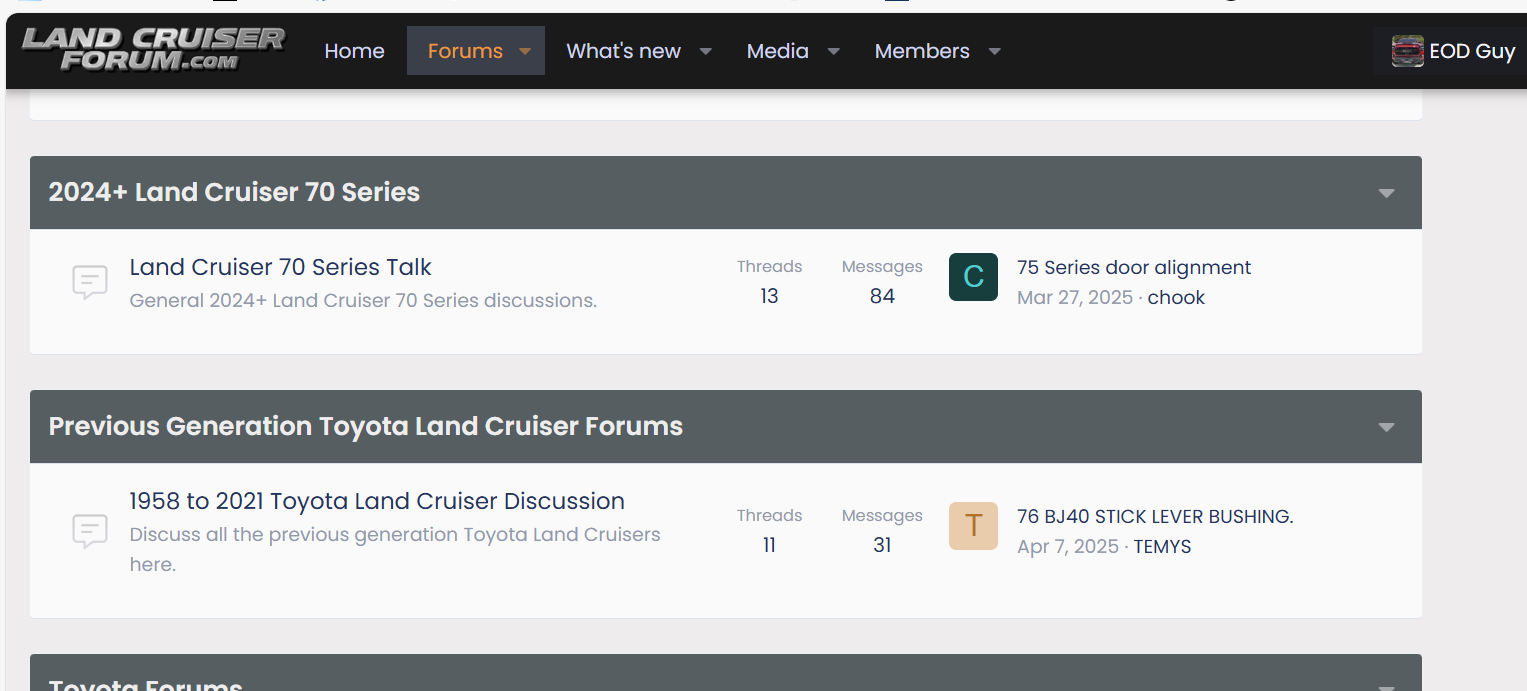Open the Home page
Viewport: 1527px width, 691px height.
(x=354, y=51)
